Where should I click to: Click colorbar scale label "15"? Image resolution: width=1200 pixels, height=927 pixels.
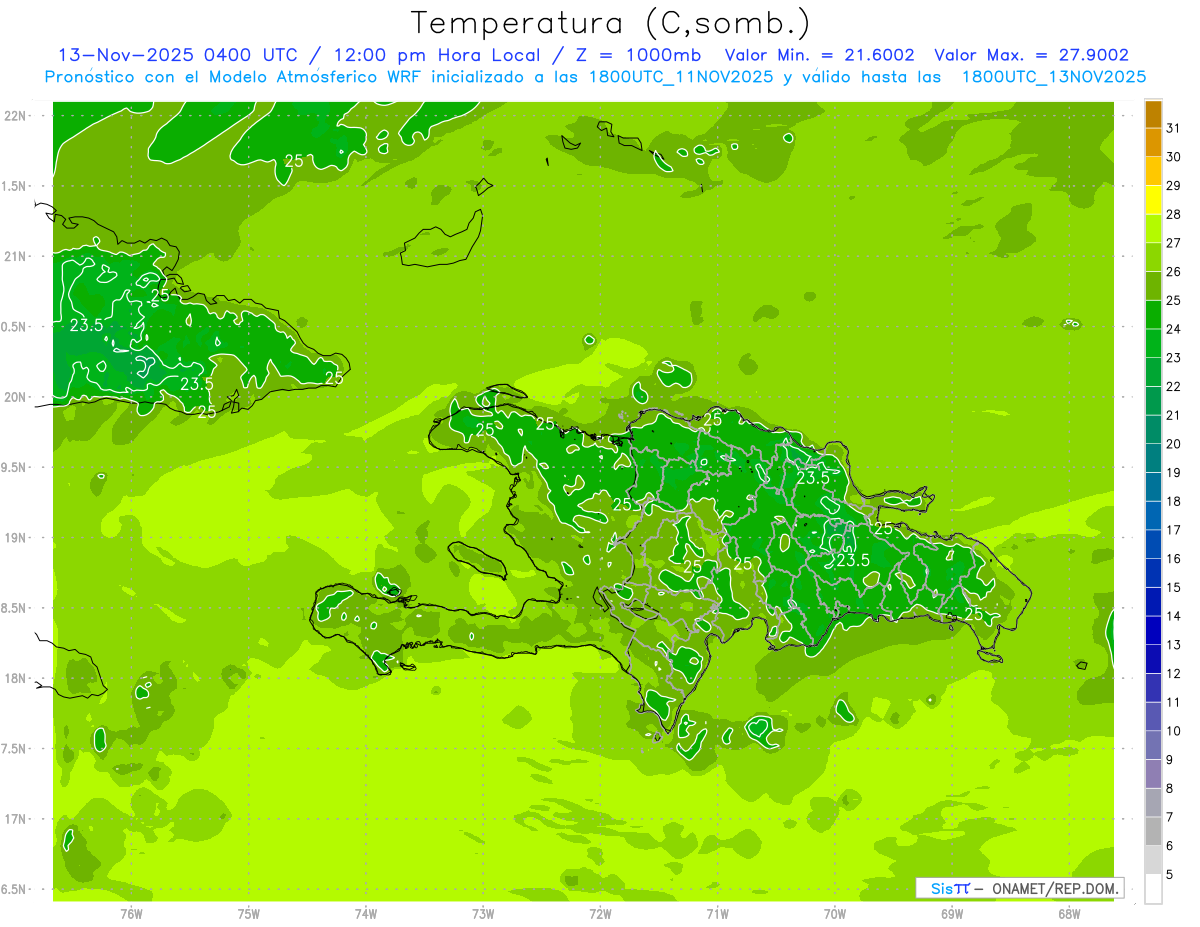pos(1174,587)
